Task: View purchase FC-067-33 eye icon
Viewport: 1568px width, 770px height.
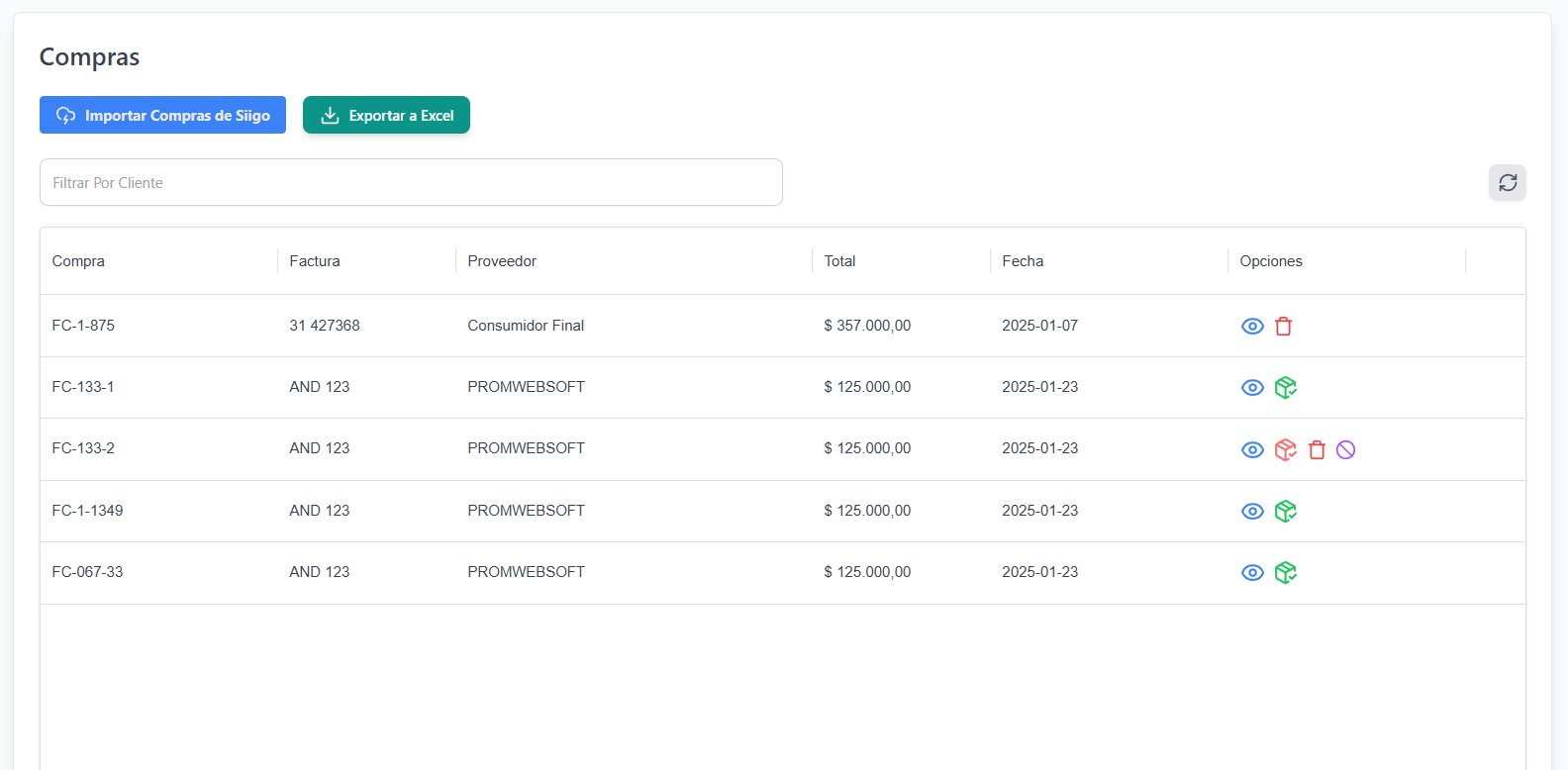Action: point(1252,573)
